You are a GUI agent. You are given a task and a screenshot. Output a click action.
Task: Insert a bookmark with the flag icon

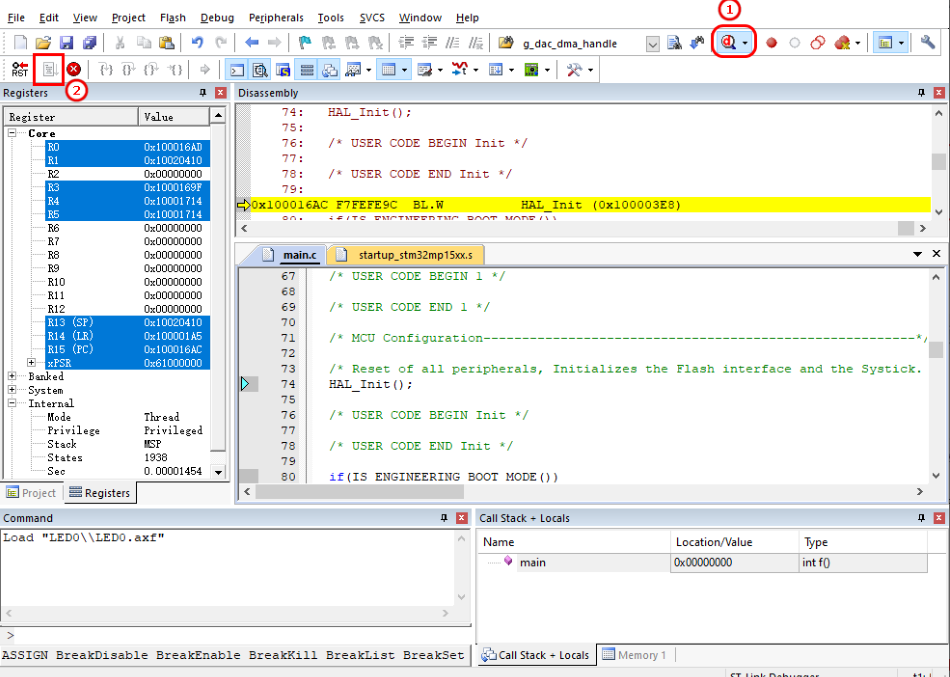[x=305, y=43]
